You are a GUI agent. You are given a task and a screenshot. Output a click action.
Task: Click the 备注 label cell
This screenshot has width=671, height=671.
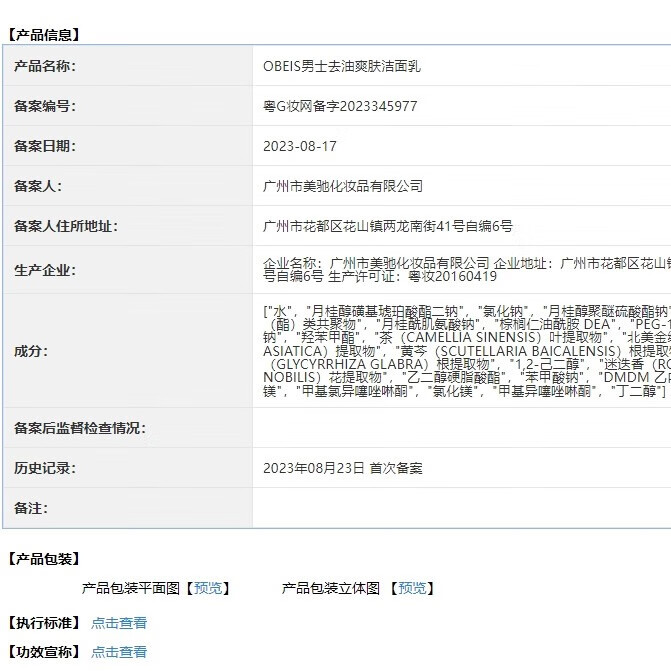pyautogui.click(x=128, y=508)
